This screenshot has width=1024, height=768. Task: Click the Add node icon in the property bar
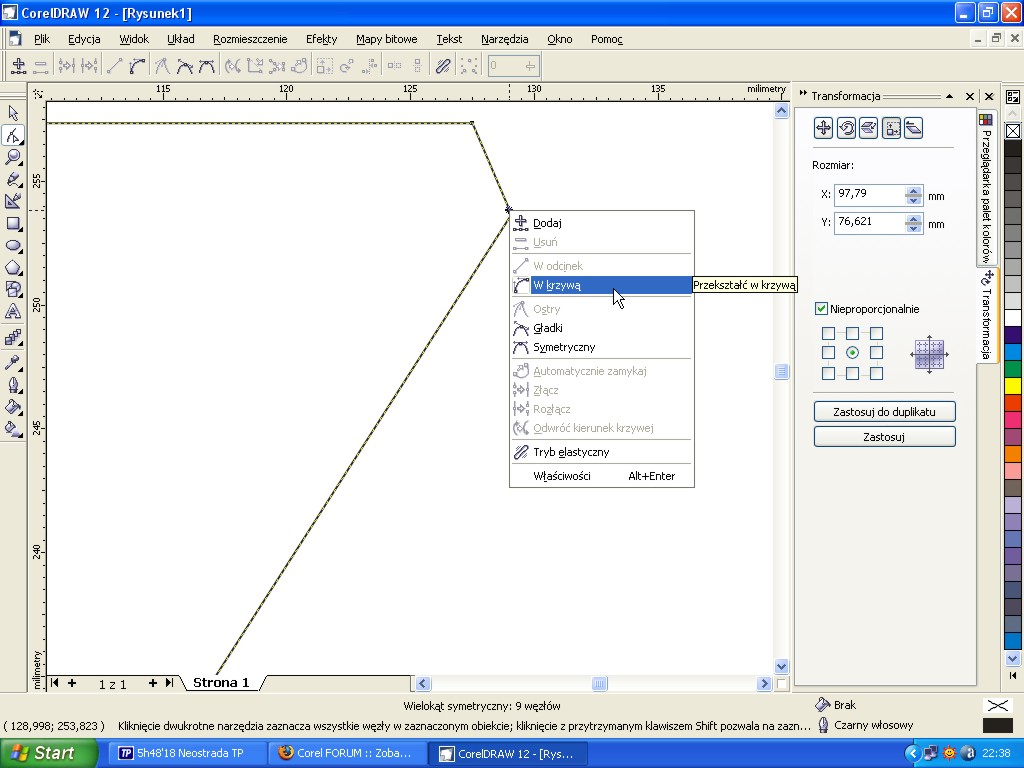(18, 66)
